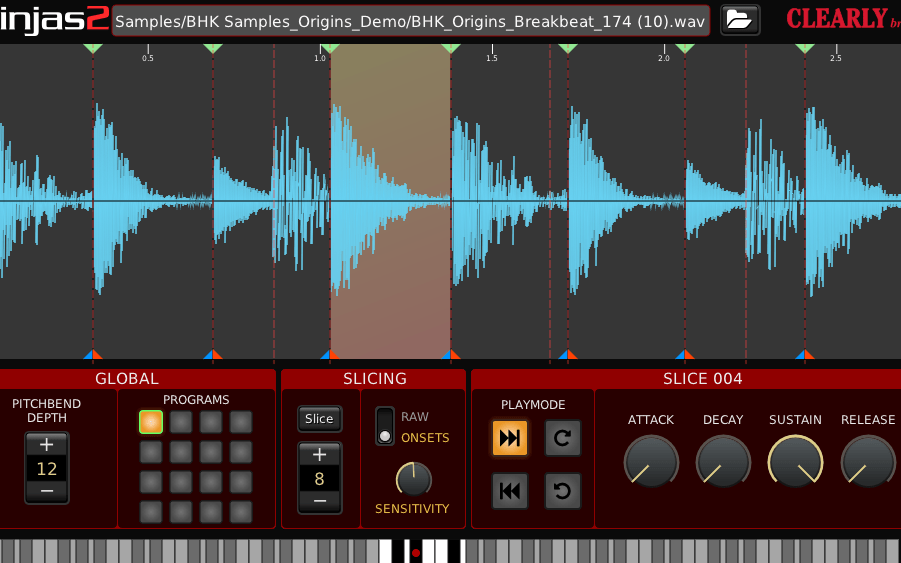Select second program slot in third row

point(181,482)
